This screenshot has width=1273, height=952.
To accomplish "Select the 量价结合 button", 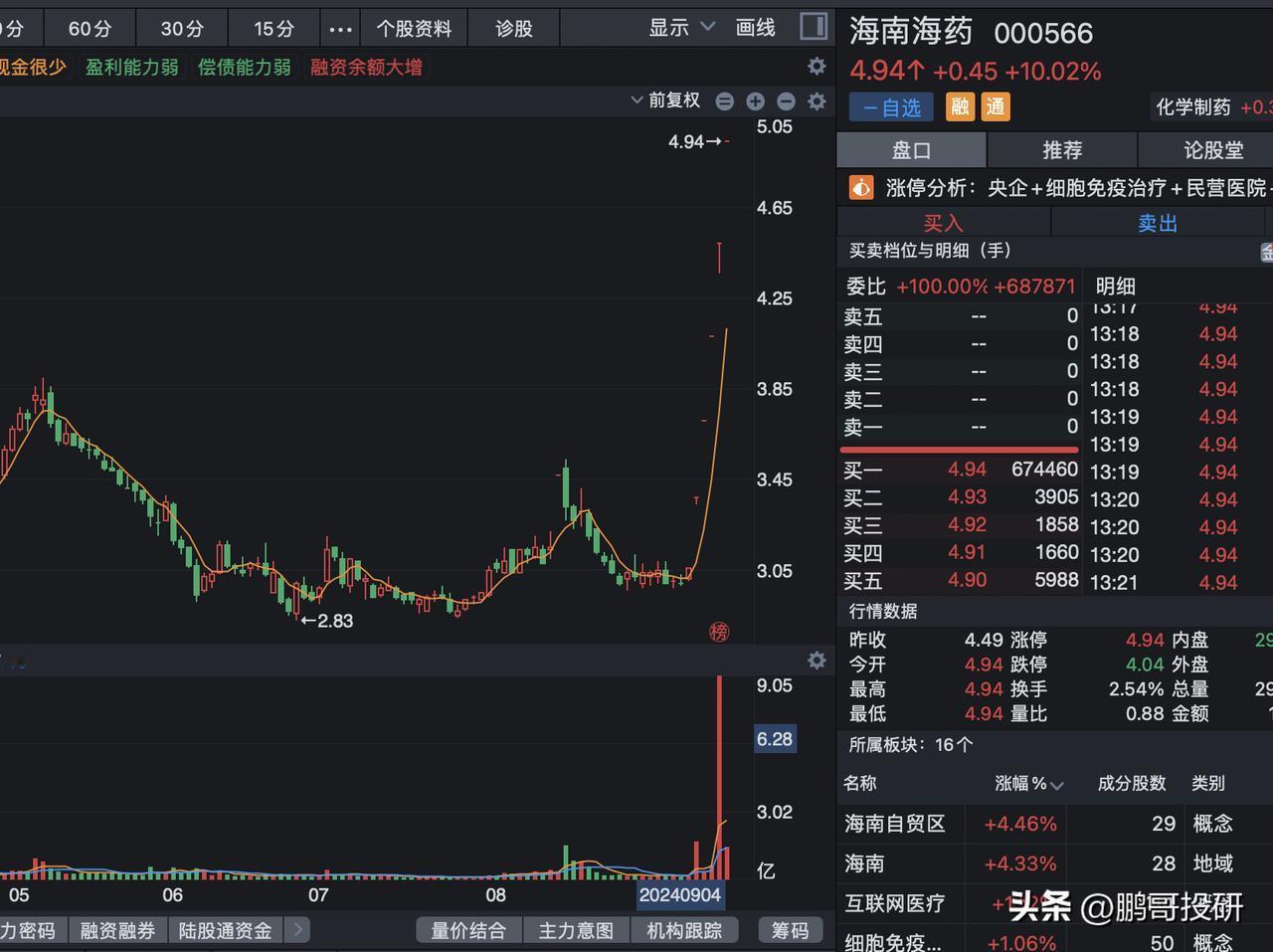I will point(468,930).
